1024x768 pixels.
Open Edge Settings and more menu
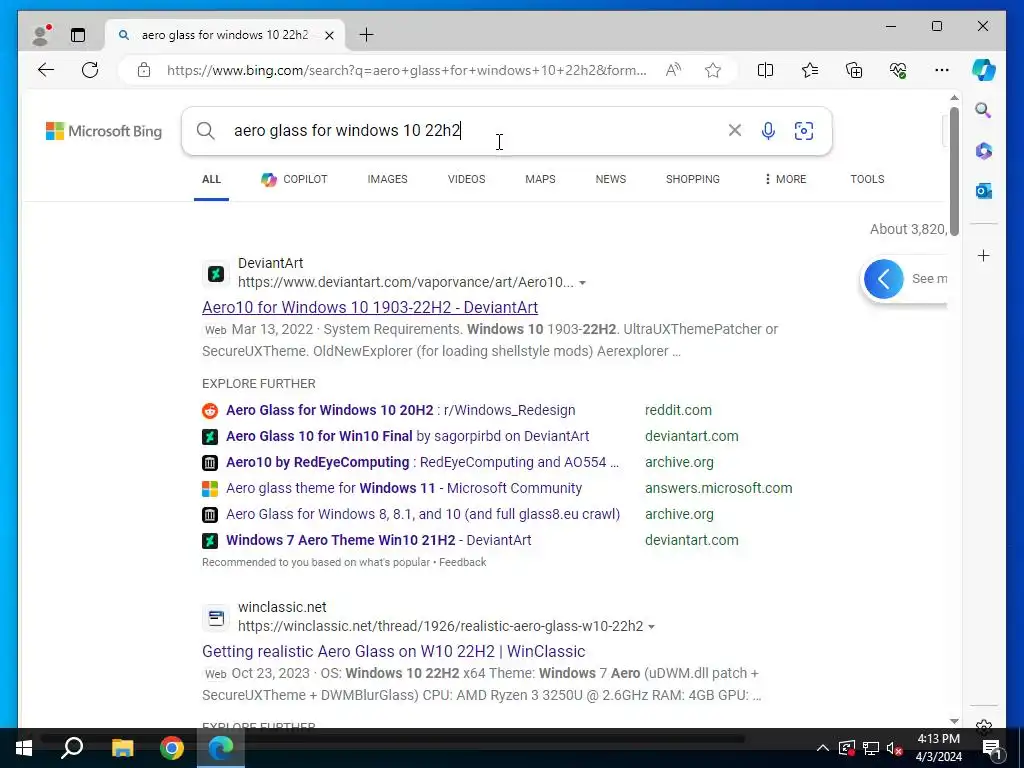click(942, 70)
